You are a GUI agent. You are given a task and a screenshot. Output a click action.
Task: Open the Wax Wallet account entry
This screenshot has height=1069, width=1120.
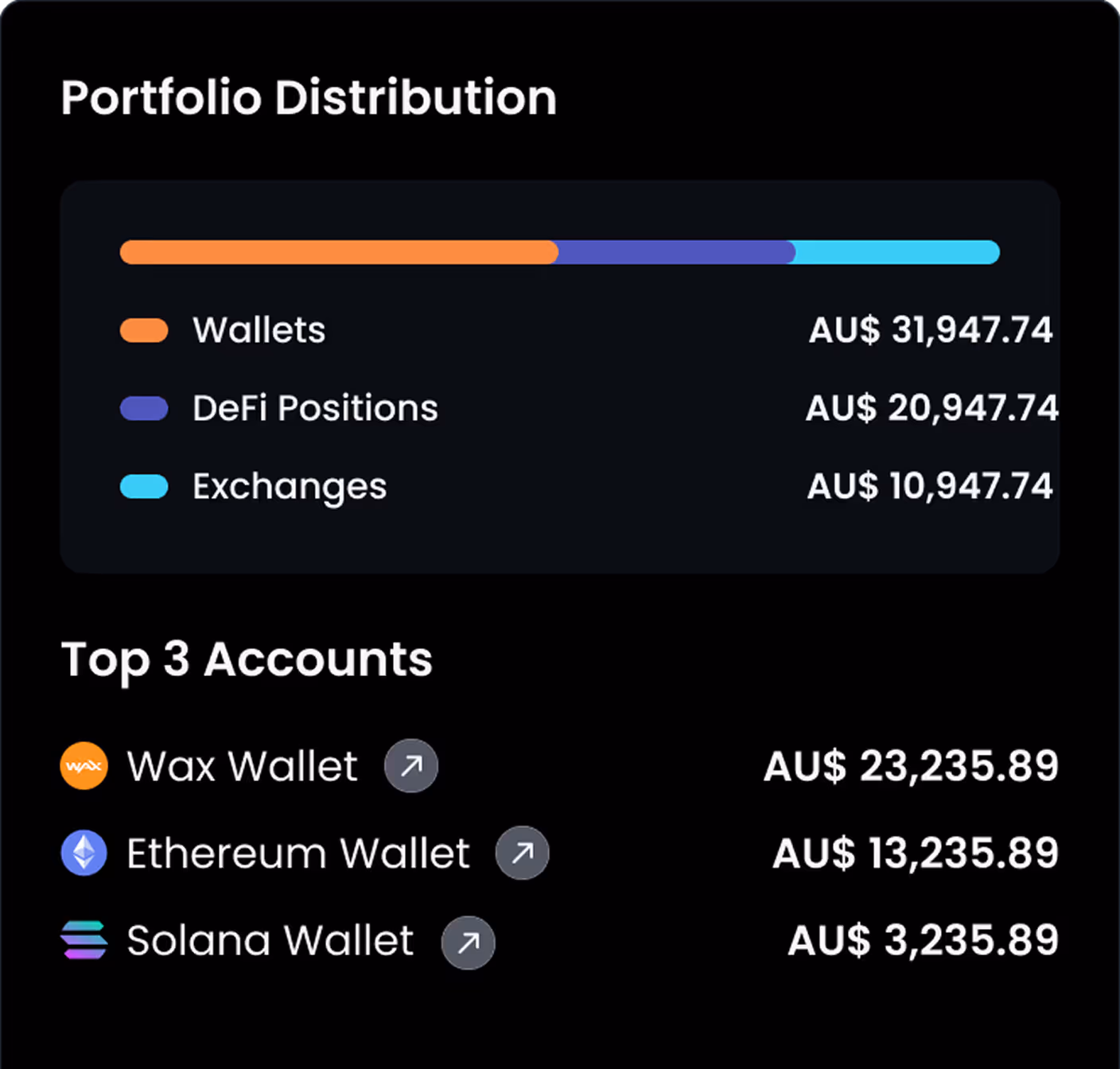pyautogui.click(x=242, y=766)
